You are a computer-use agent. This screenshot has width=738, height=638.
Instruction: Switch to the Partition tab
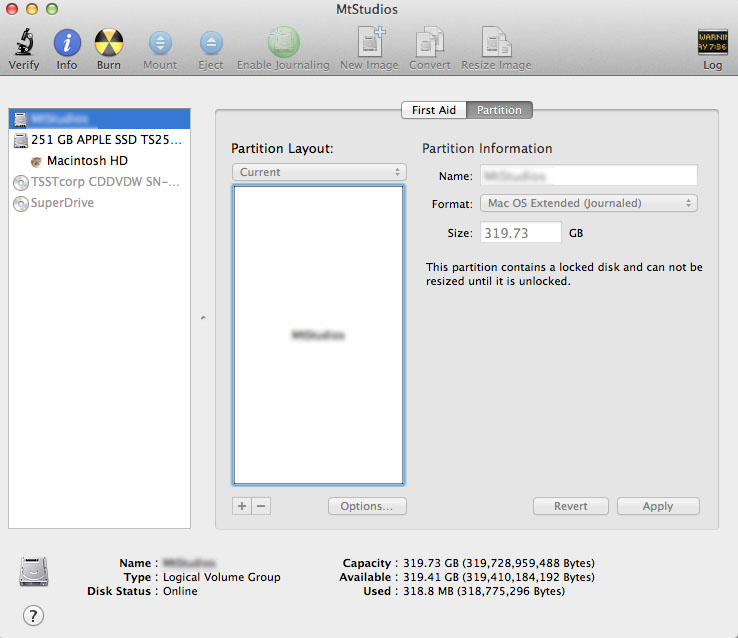point(499,110)
